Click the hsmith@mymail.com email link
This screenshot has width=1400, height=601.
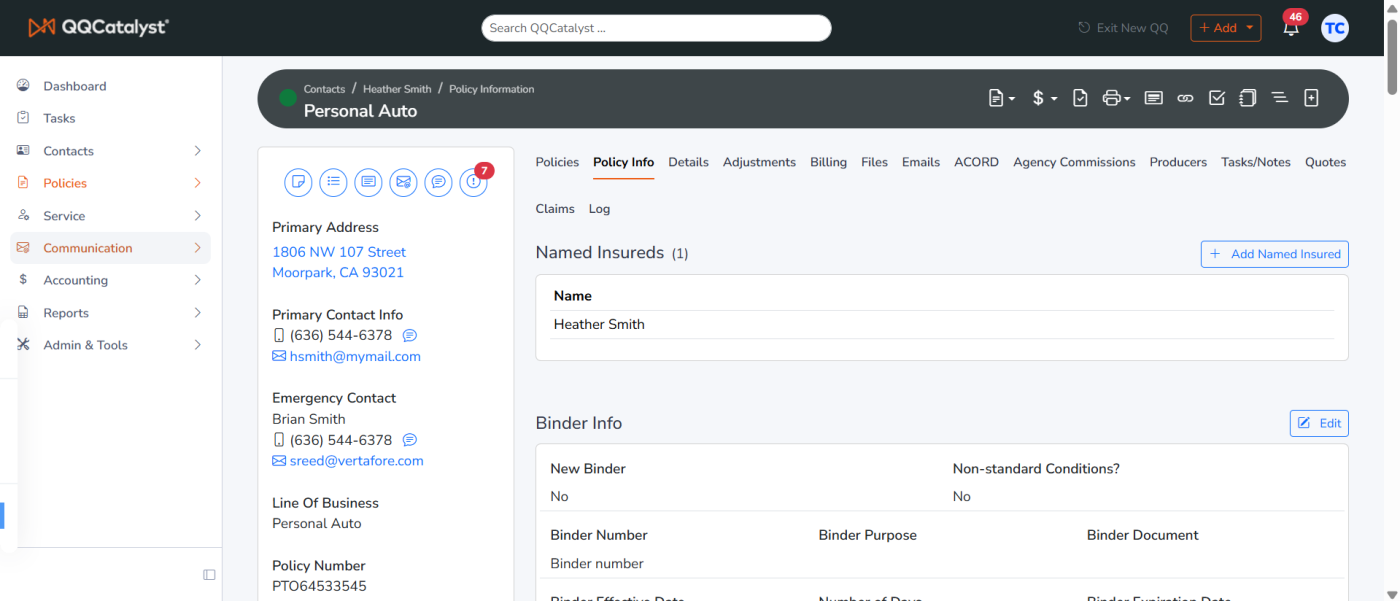click(x=355, y=356)
